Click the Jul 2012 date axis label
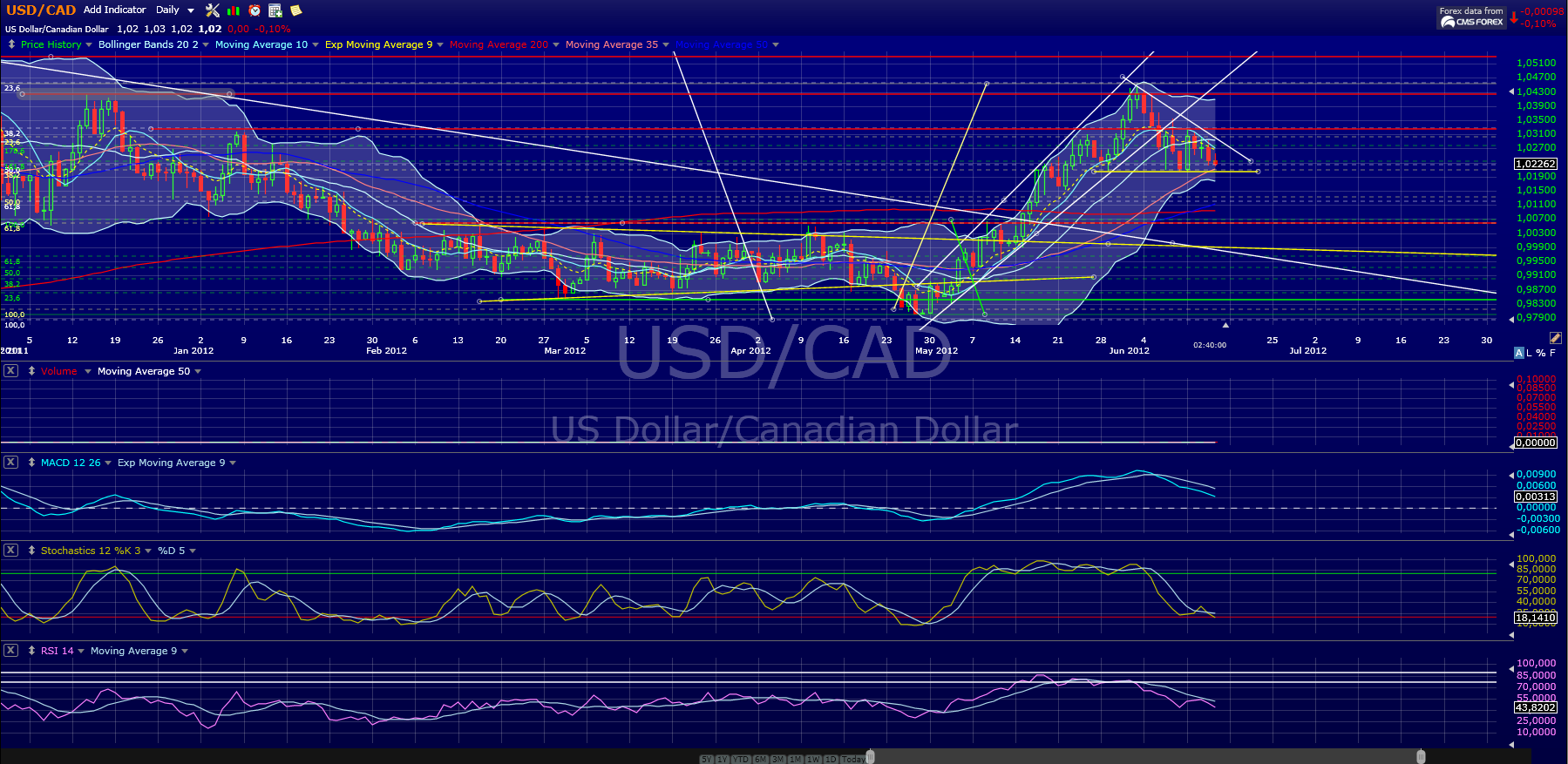The height and width of the screenshot is (764, 1568). (1307, 351)
